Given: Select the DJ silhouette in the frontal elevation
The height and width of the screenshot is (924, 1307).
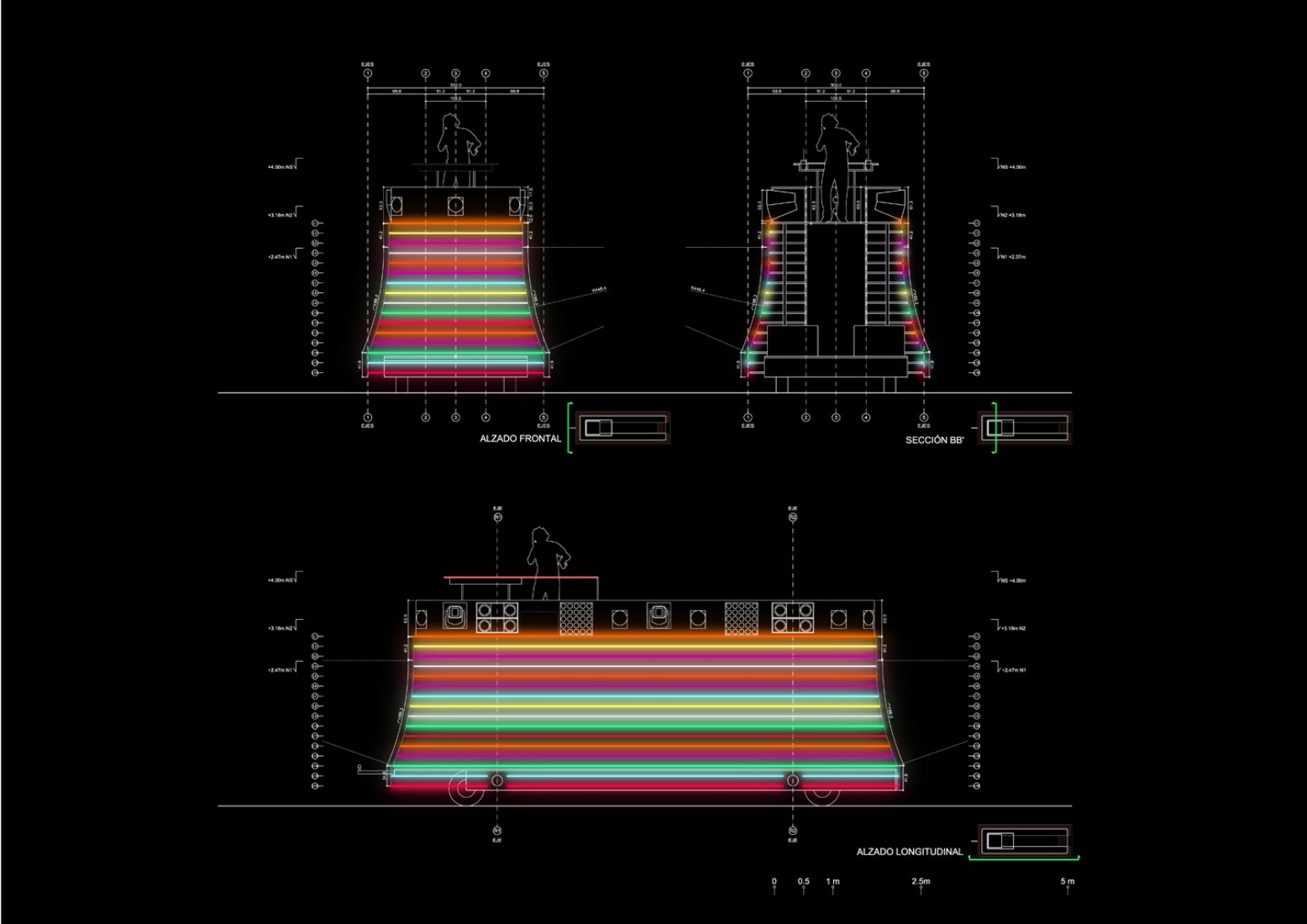Looking at the screenshot, I should pyautogui.click(x=459, y=150).
